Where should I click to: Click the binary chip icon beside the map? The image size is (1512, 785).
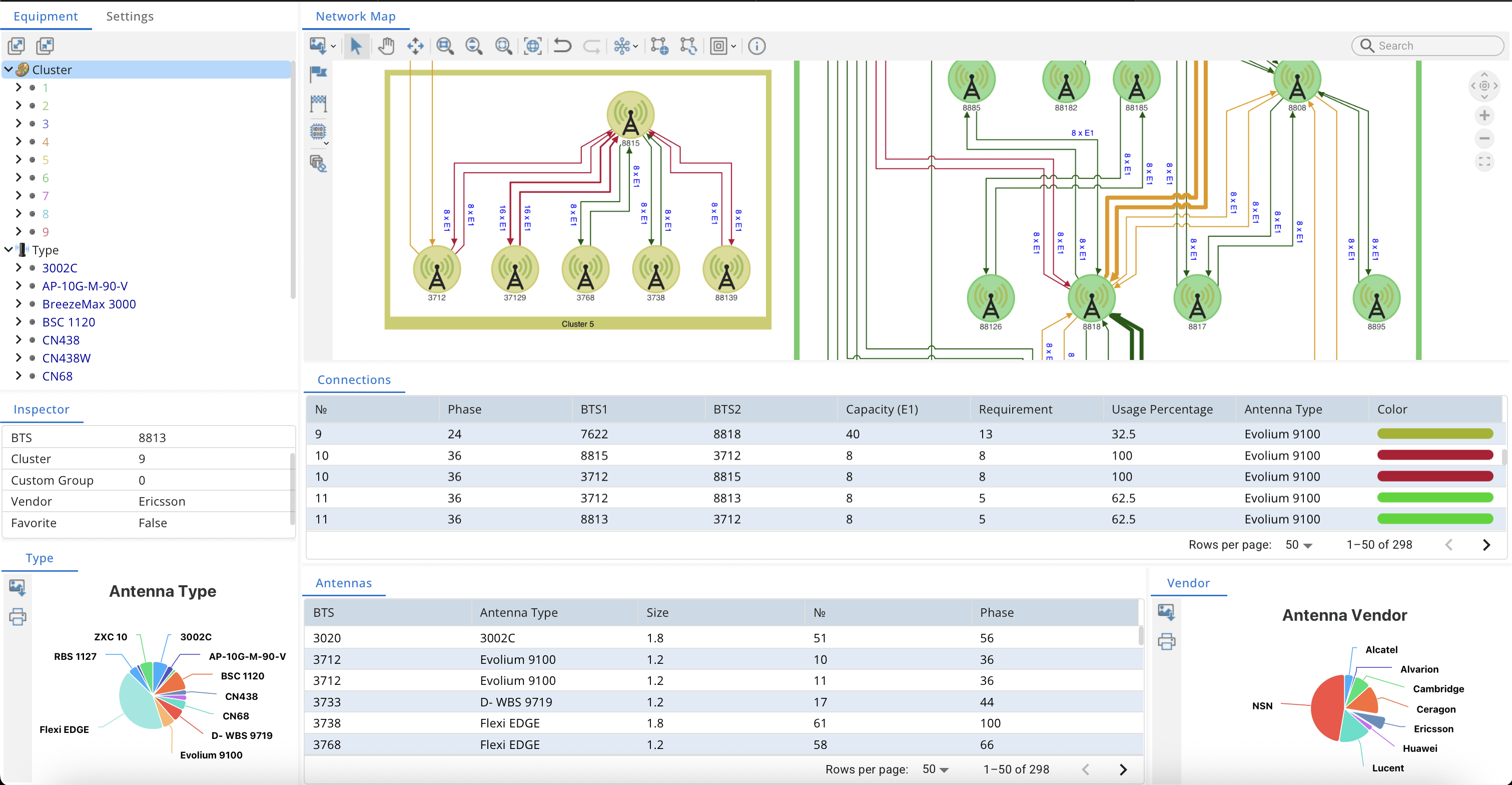click(x=318, y=132)
